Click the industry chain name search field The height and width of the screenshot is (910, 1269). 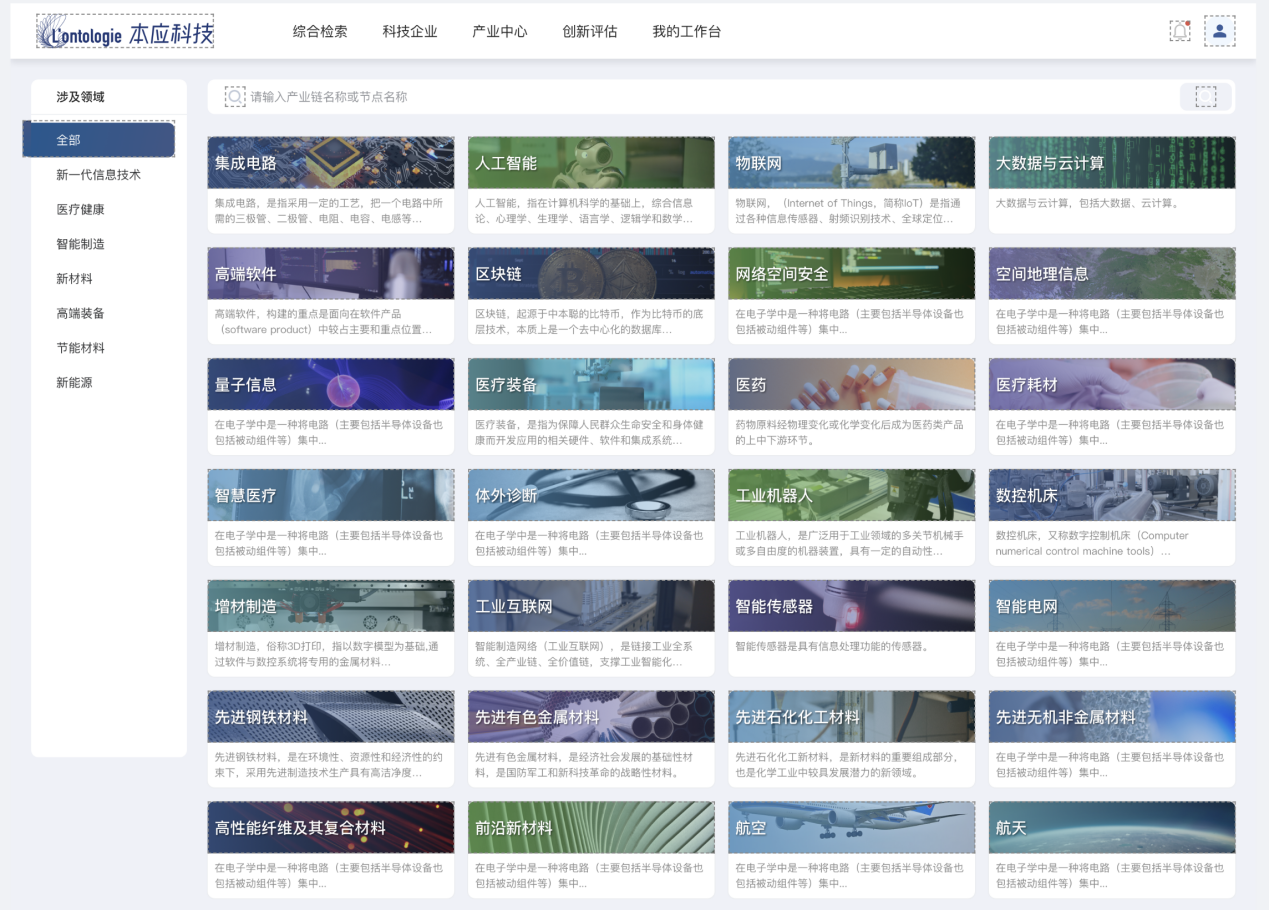700,97
